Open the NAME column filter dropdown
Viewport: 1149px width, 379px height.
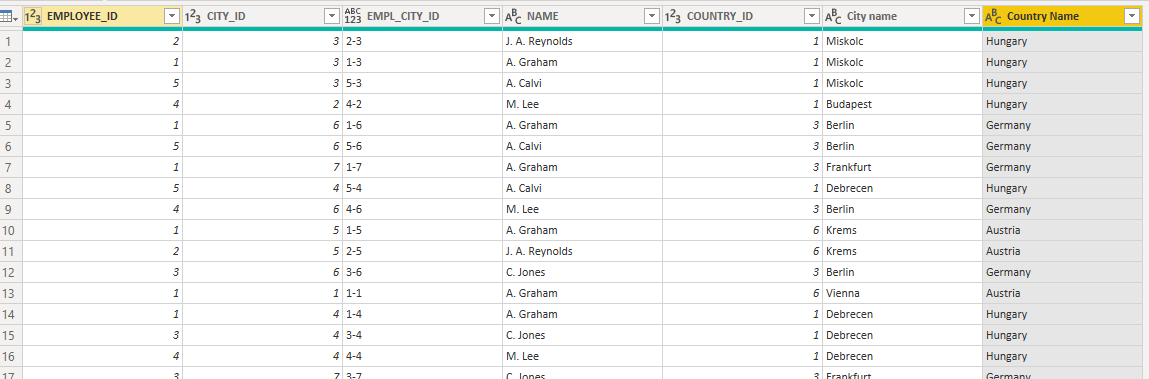click(651, 16)
